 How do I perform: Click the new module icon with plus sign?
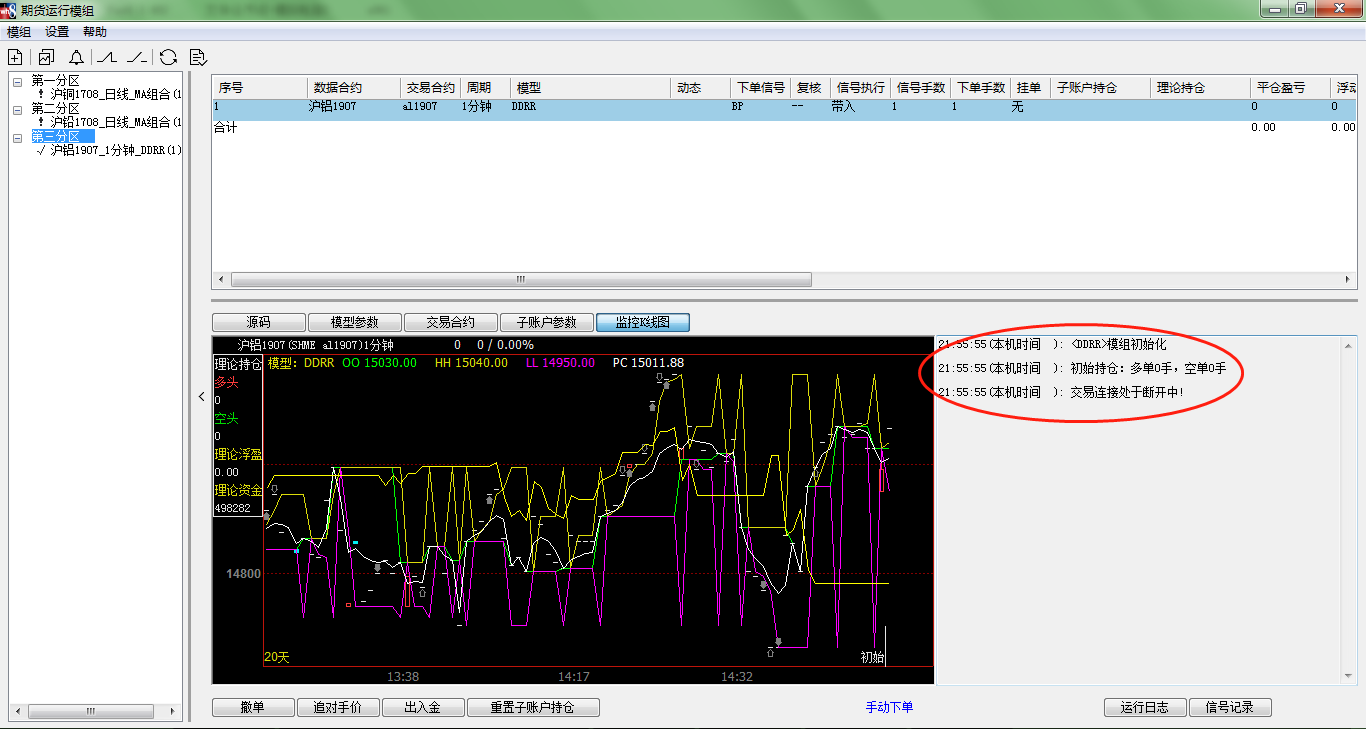pyautogui.click(x=15, y=57)
